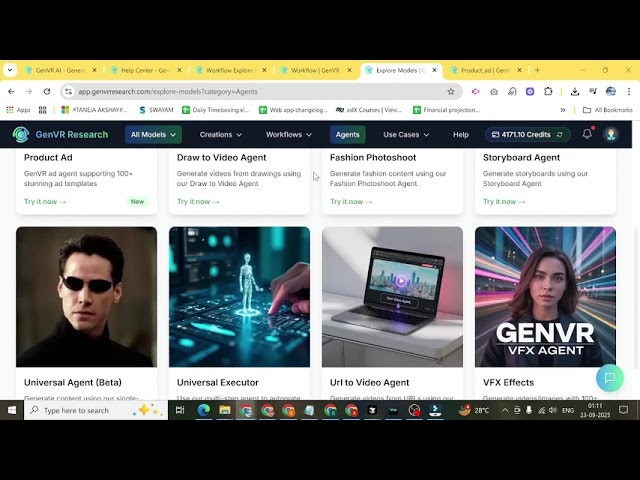This screenshot has height=480, width=640.
Task: Open the Windows notification center
Action: 623,410
